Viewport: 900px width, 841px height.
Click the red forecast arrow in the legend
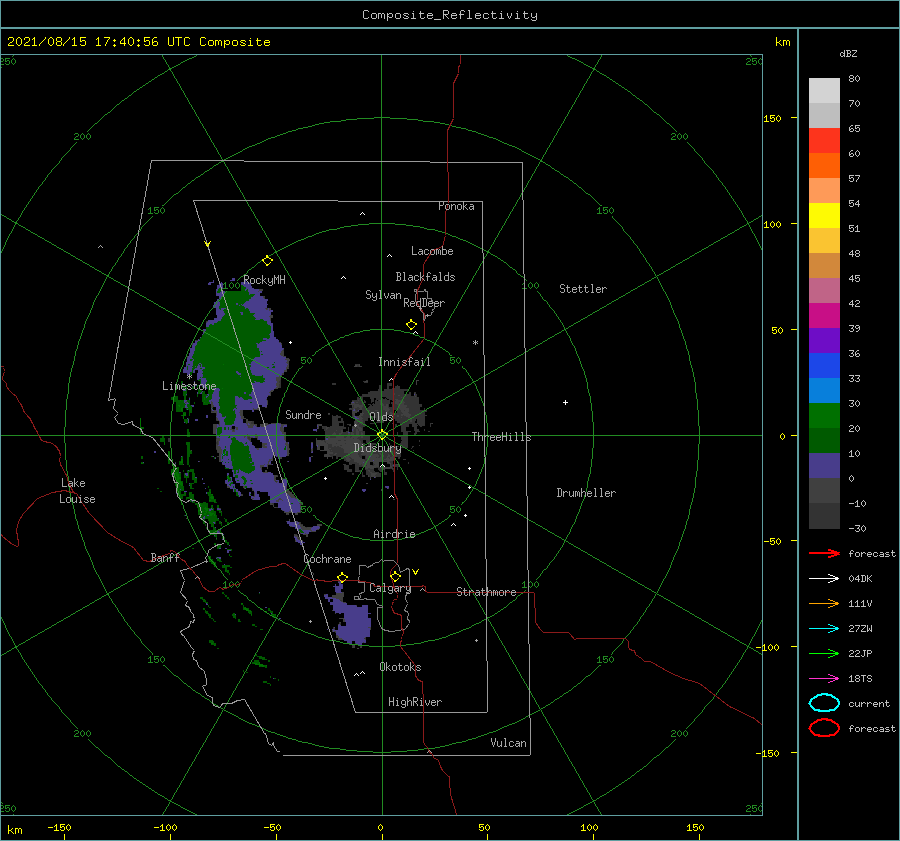[x=824, y=553]
